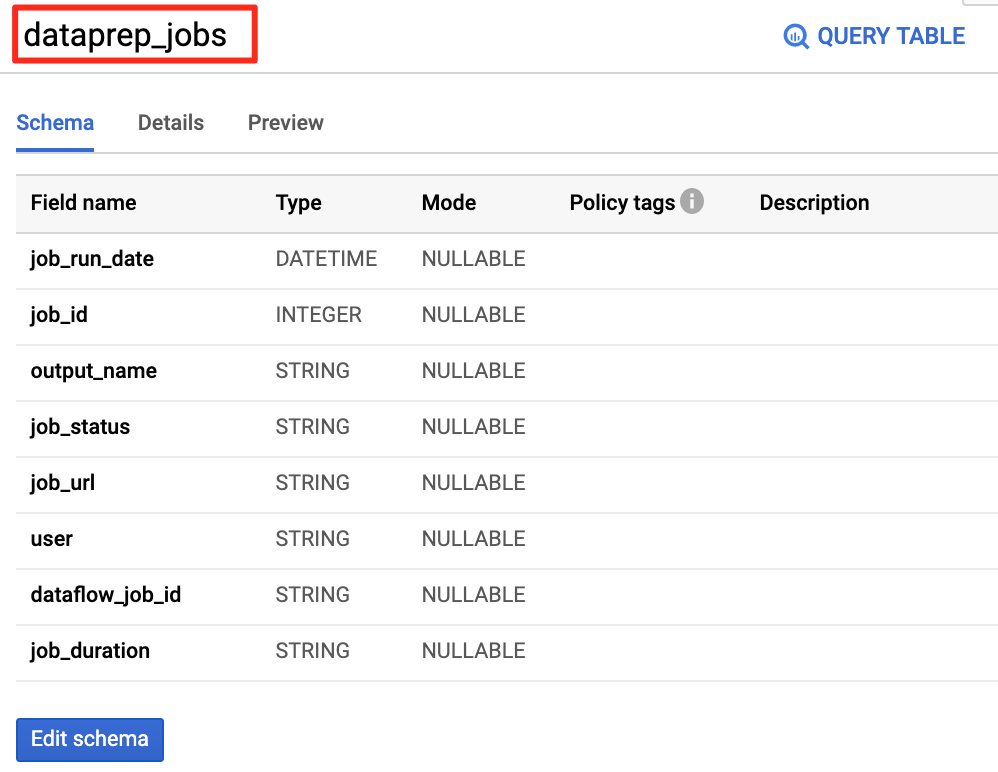Click the user field name
Image resolution: width=998 pixels, height=772 pixels.
point(52,539)
